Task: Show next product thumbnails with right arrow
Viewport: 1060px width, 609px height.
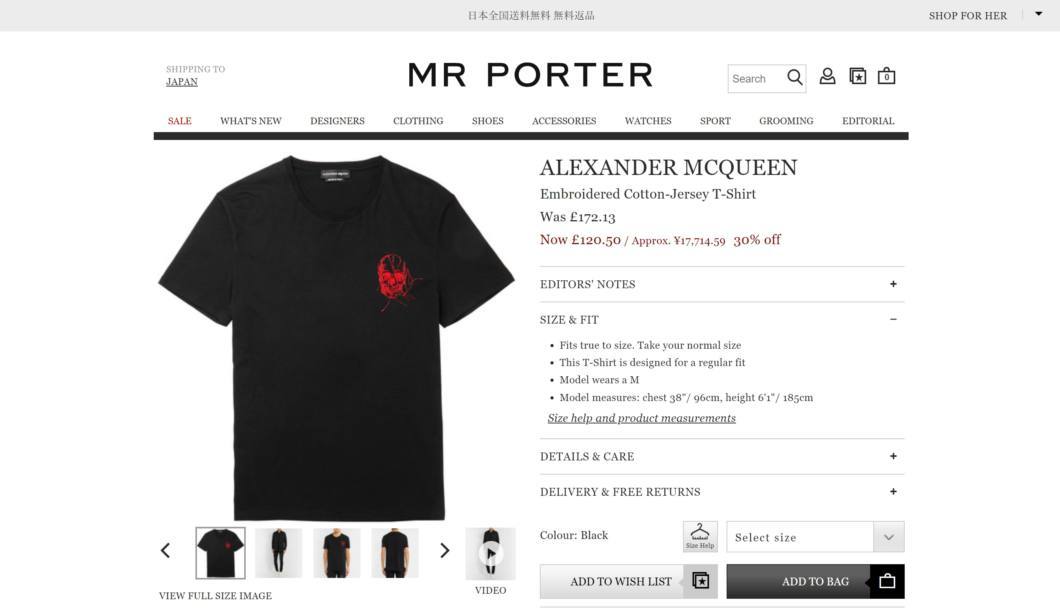Action: [x=444, y=550]
